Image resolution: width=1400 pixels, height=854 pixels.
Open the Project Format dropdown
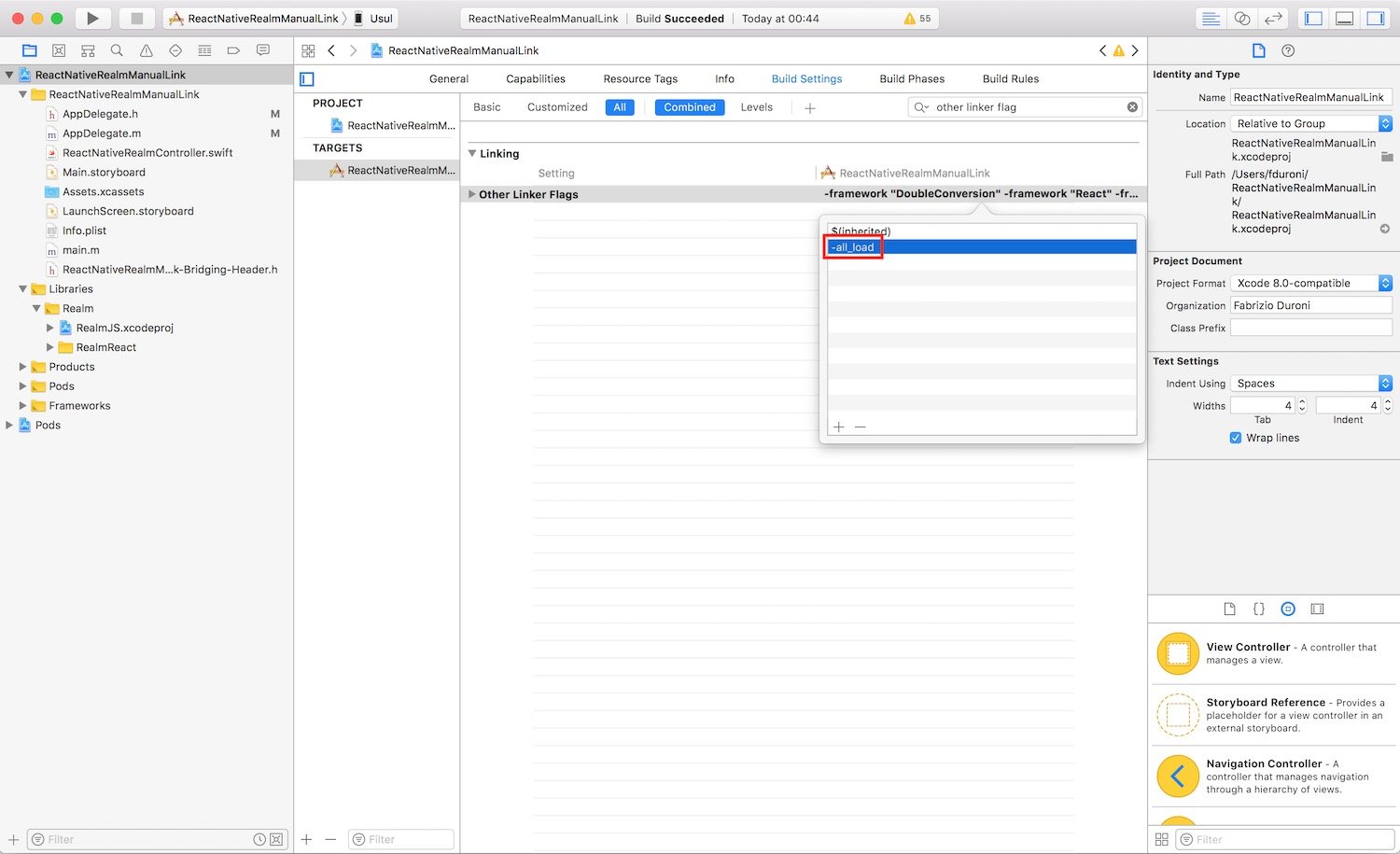[1311, 283]
